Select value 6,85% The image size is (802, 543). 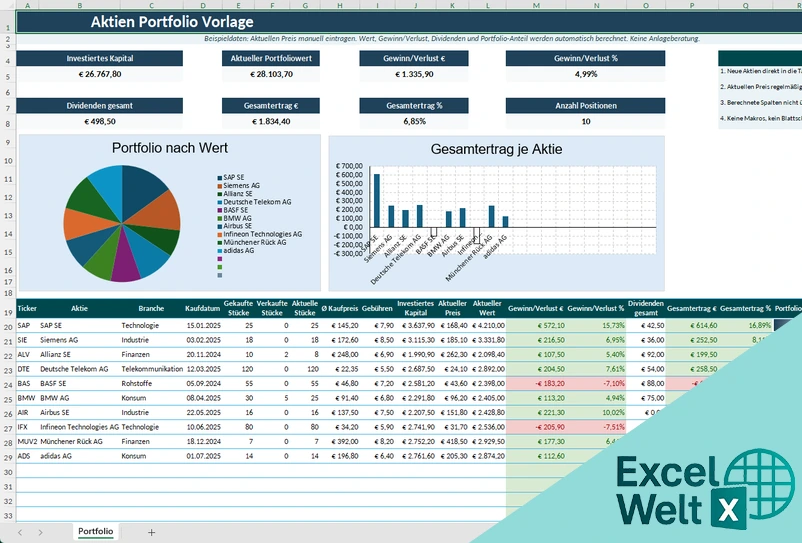click(414, 122)
